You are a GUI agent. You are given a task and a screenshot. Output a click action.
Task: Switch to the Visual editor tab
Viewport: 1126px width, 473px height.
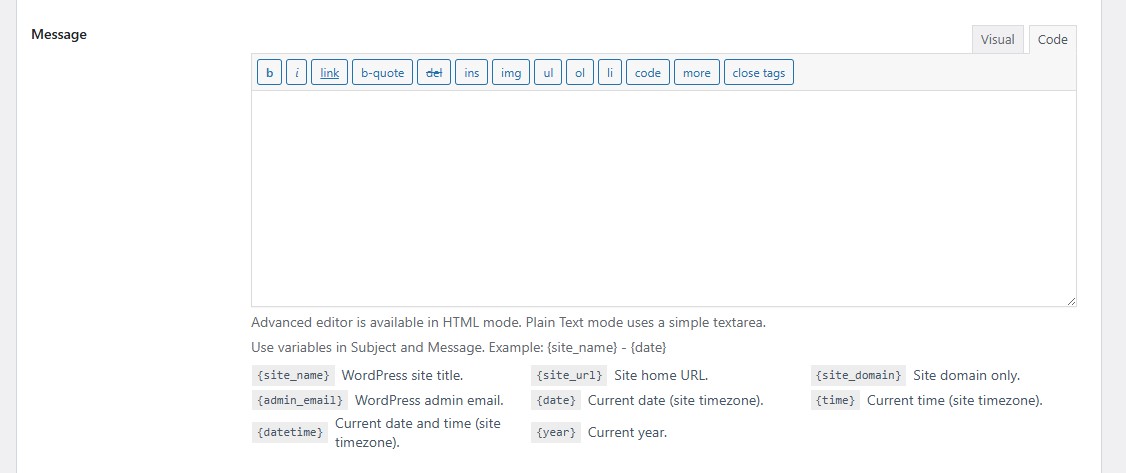coord(997,40)
